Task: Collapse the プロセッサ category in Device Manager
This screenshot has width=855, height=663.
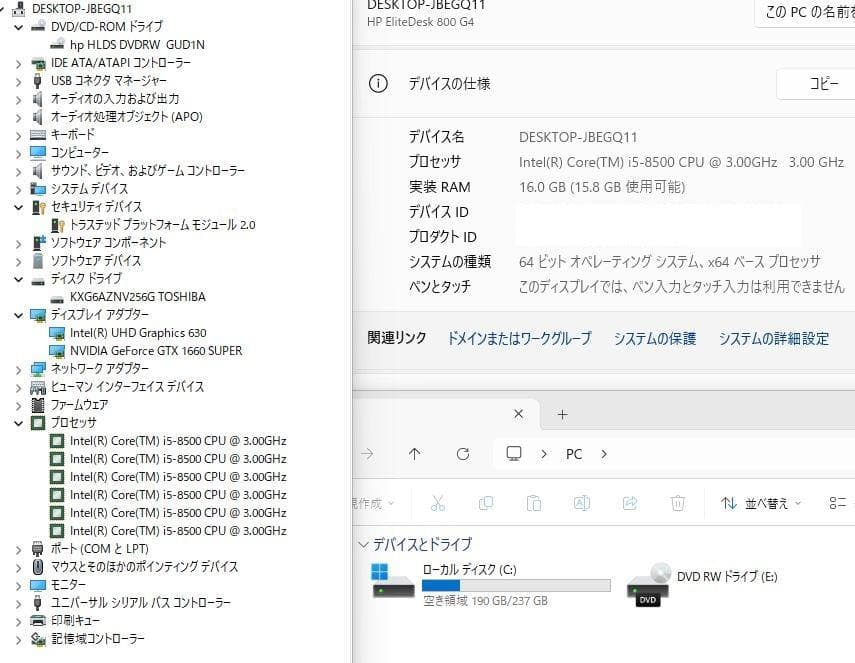Action: click(21, 422)
